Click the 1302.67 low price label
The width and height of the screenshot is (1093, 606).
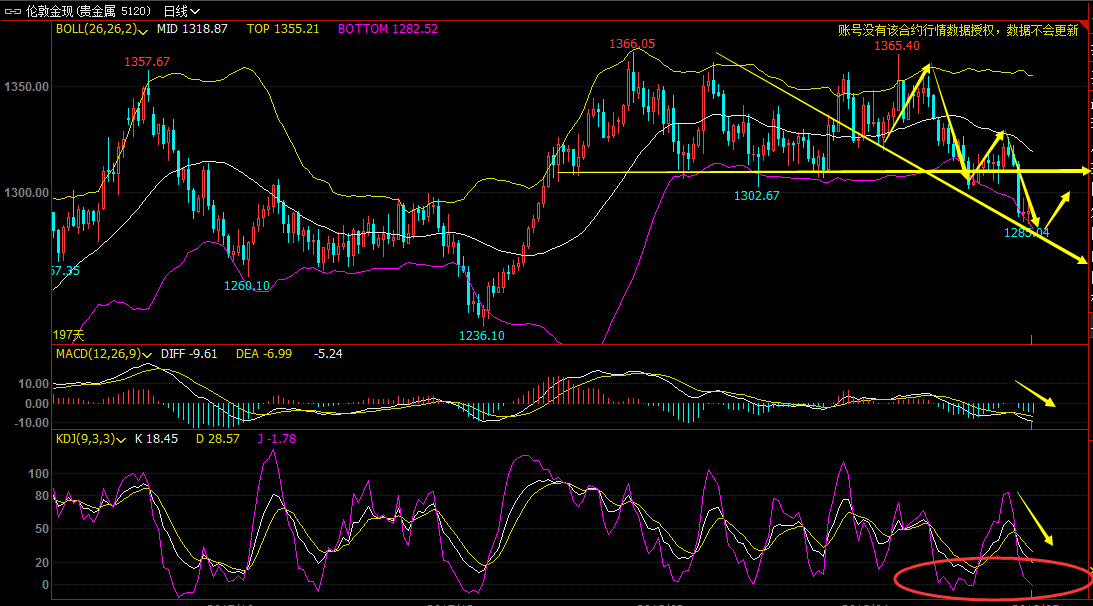[x=756, y=196]
